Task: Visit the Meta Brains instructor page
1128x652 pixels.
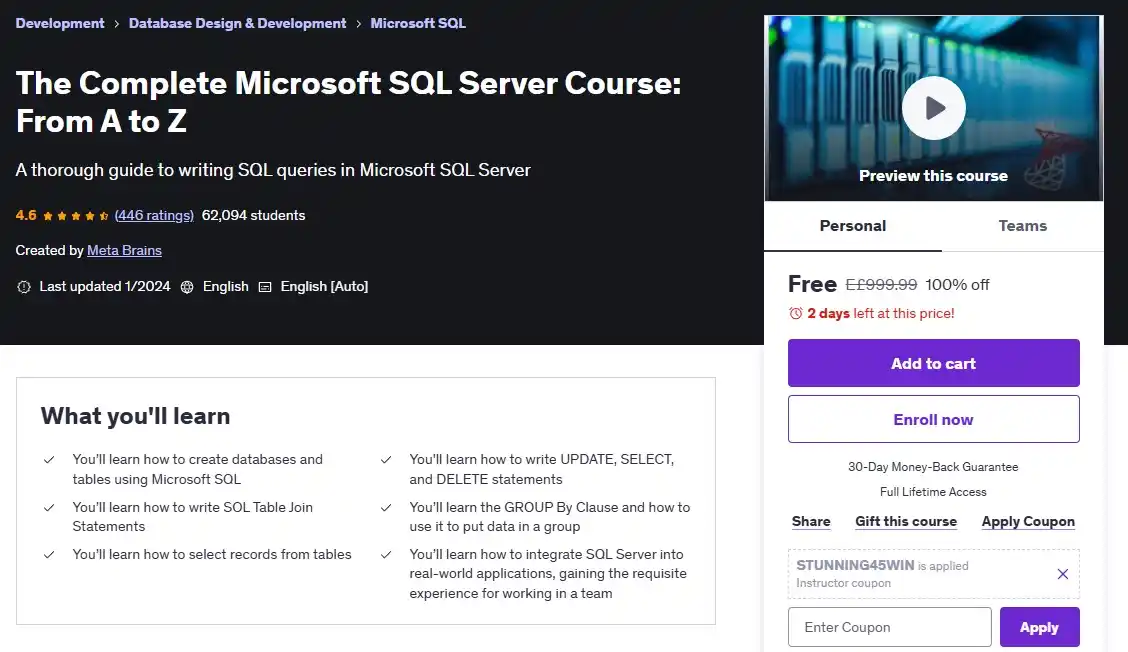Action: pos(124,250)
